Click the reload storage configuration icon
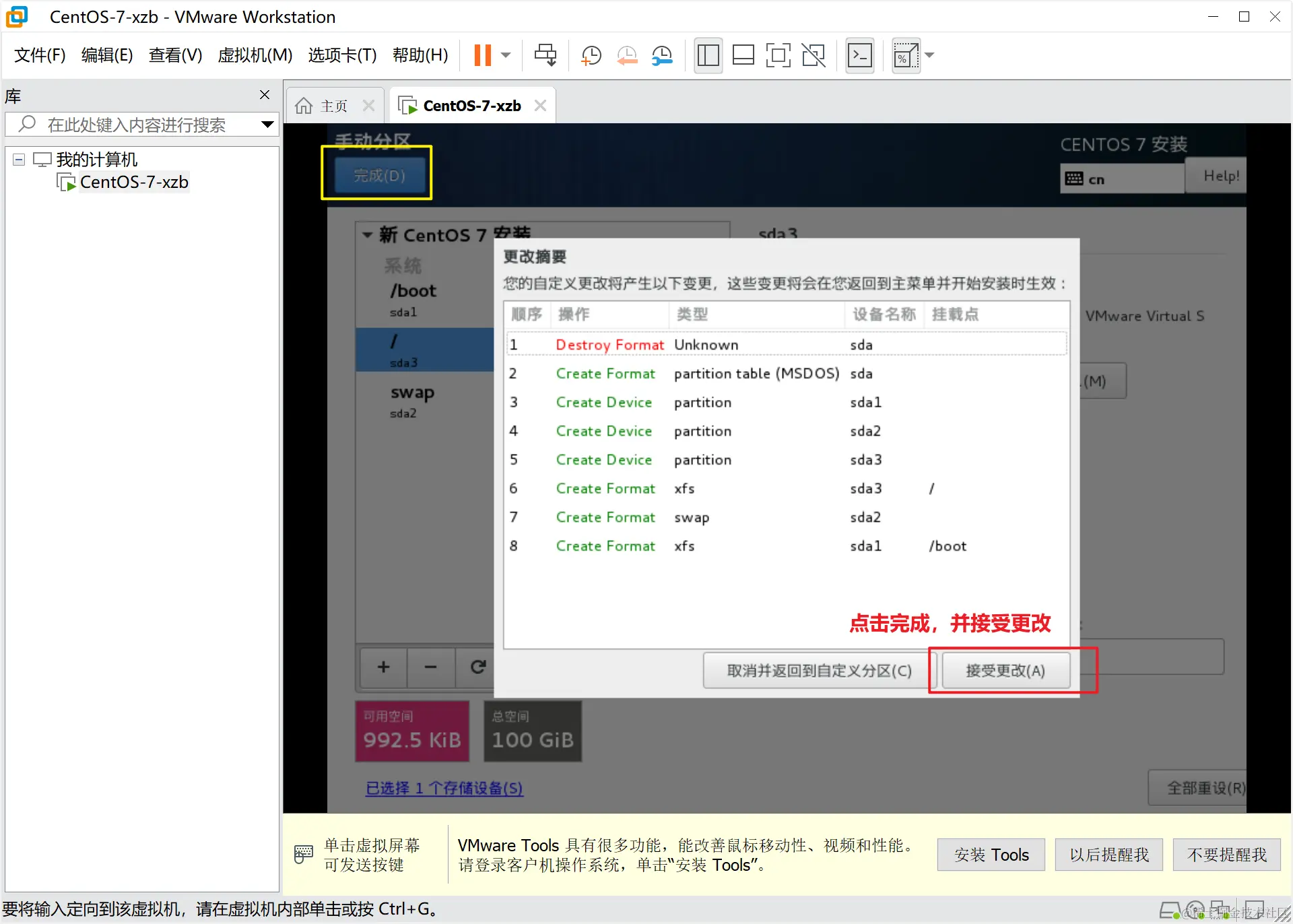 point(476,667)
